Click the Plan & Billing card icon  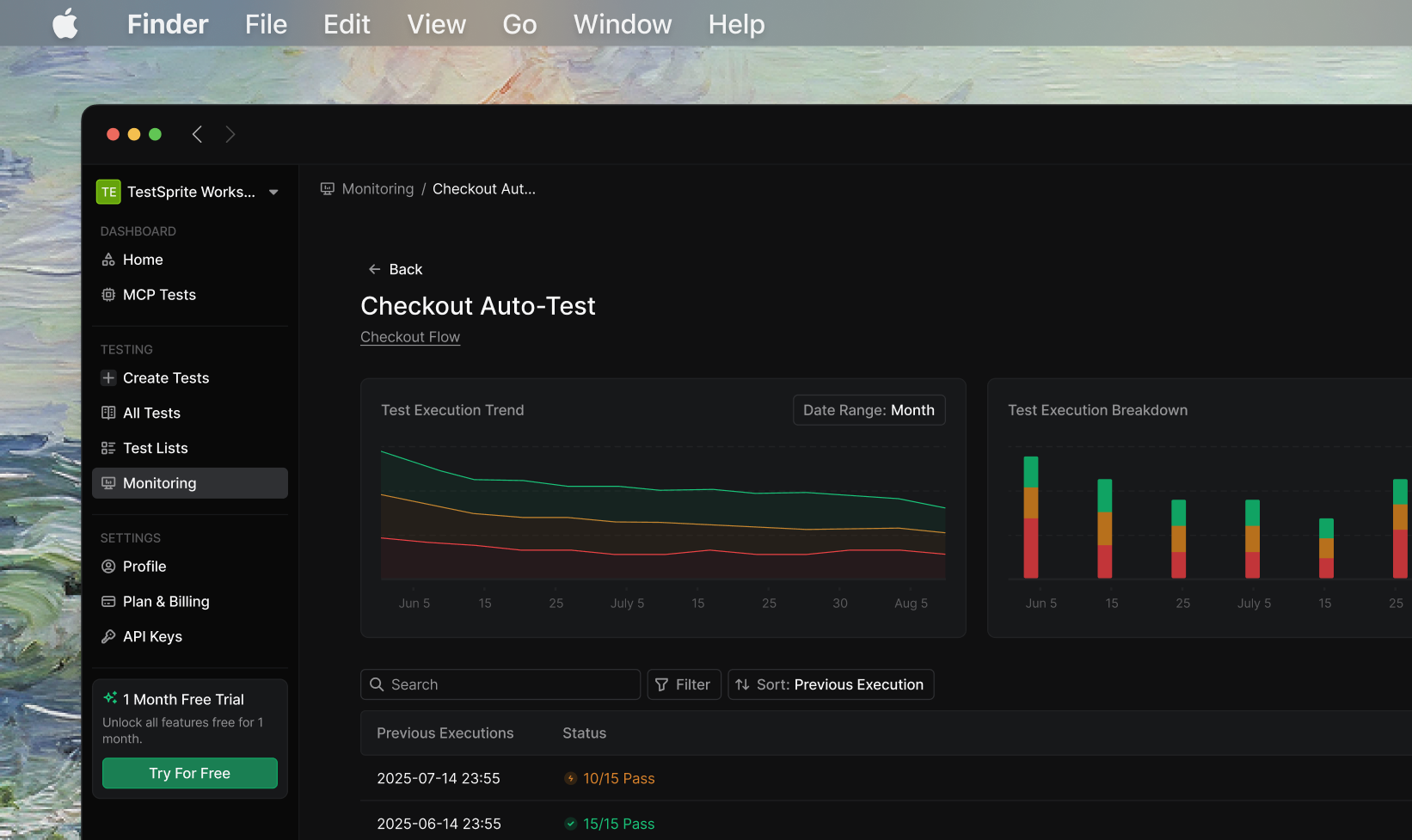[x=108, y=602]
